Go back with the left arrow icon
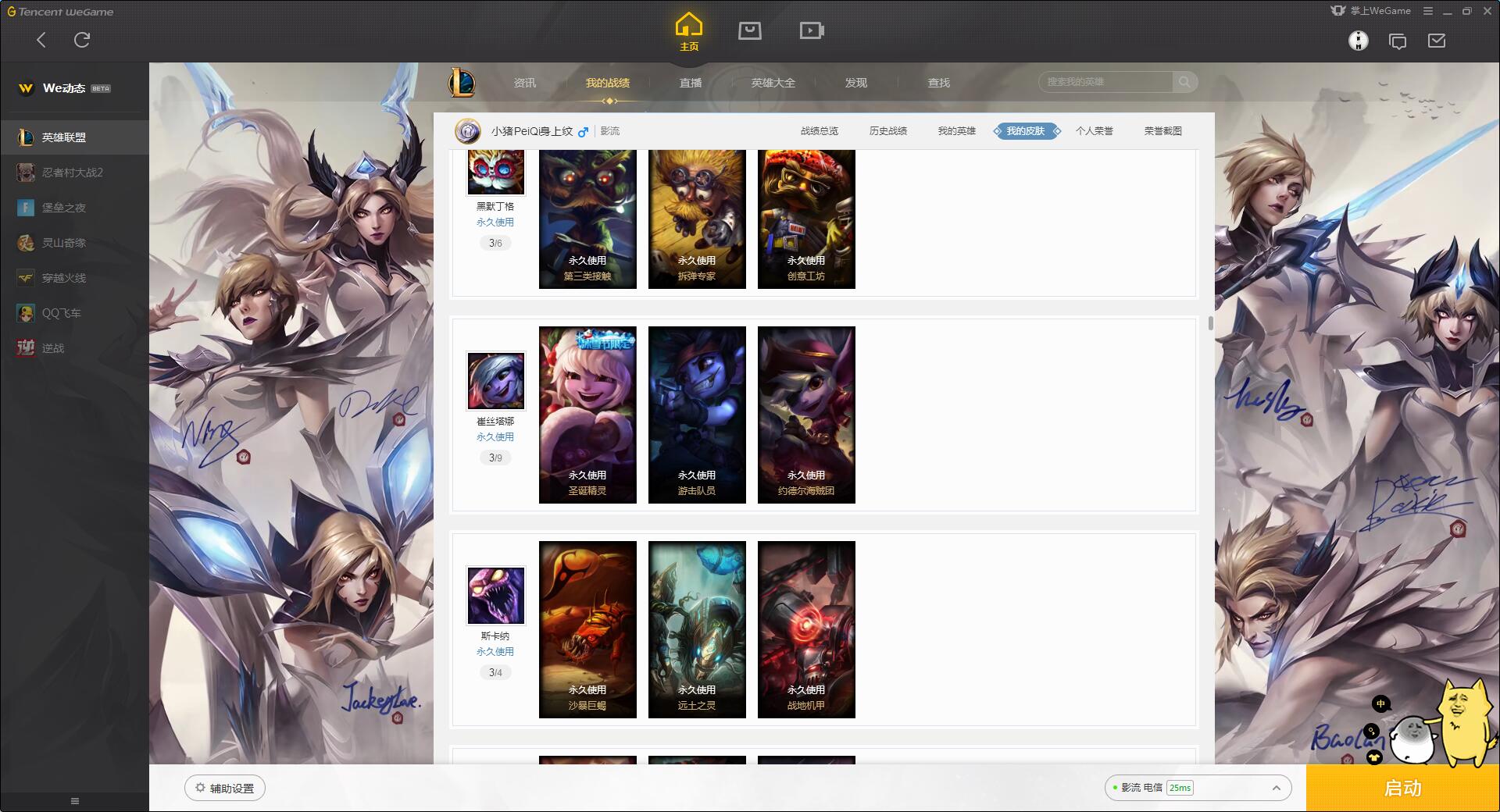Image resolution: width=1500 pixels, height=812 pixels. [x=41, y=40]
